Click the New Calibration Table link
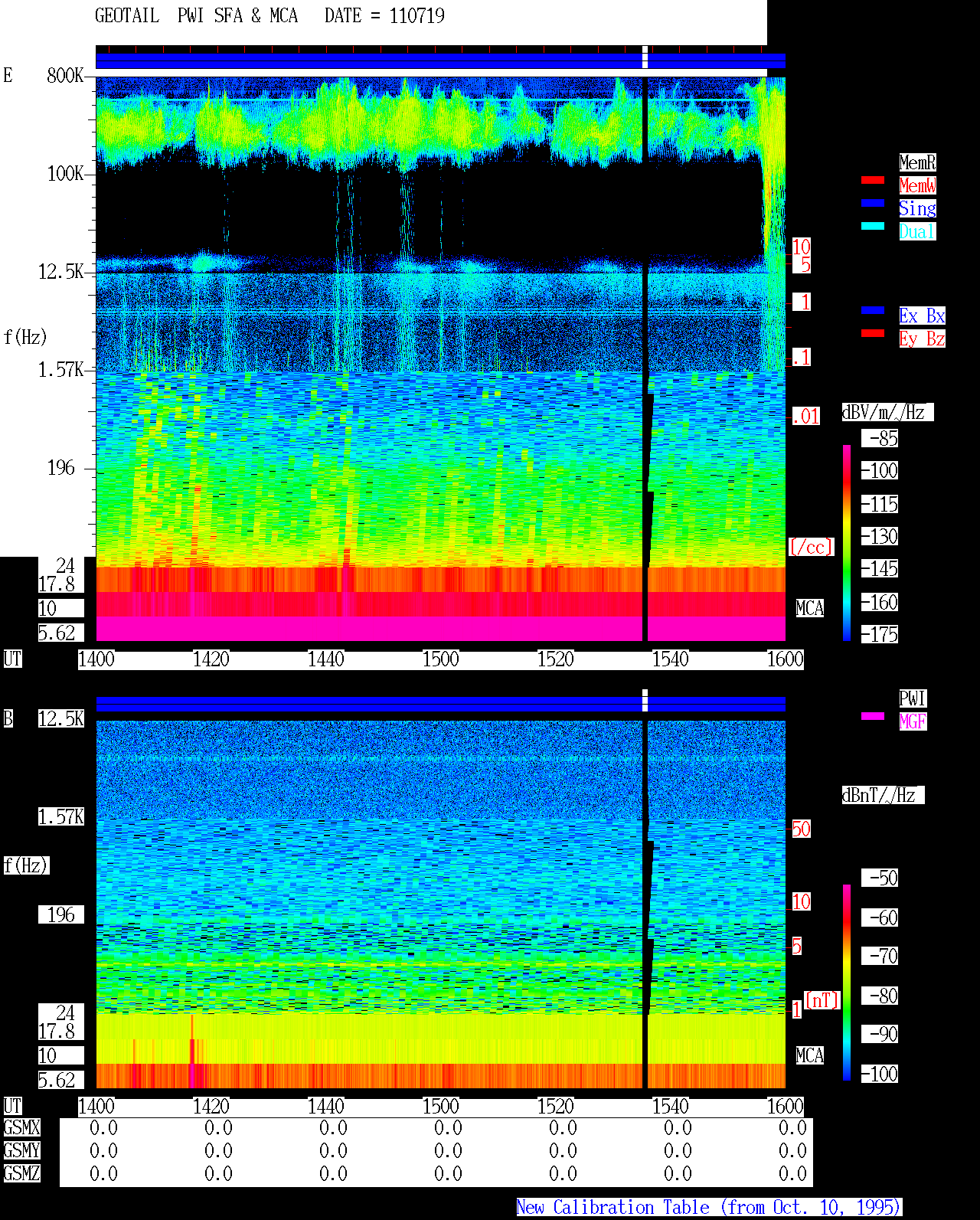 click(x=709, y=1208)
